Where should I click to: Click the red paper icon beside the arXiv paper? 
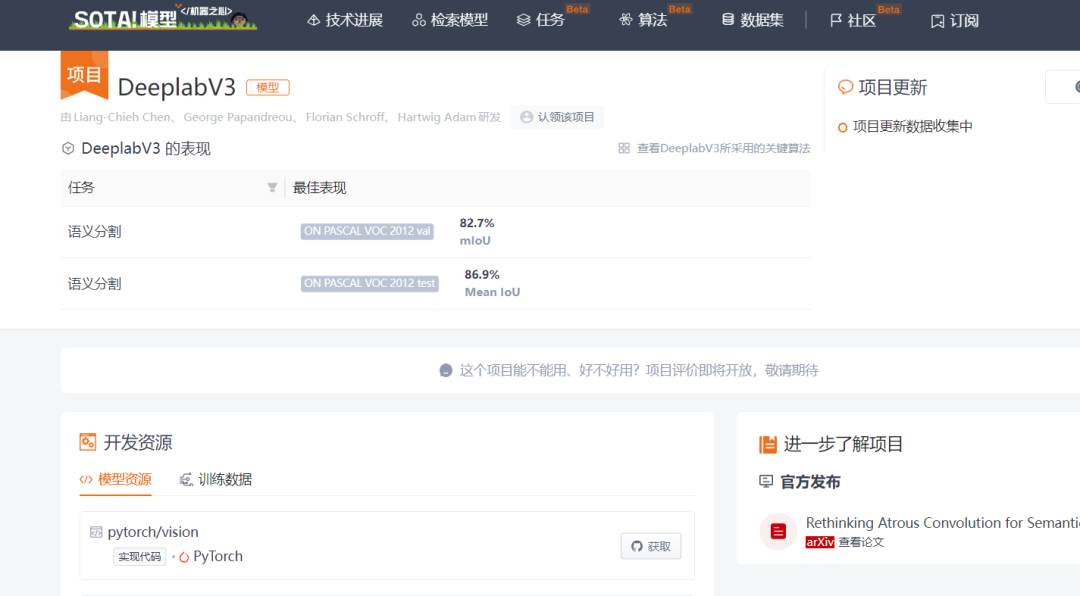777,531
